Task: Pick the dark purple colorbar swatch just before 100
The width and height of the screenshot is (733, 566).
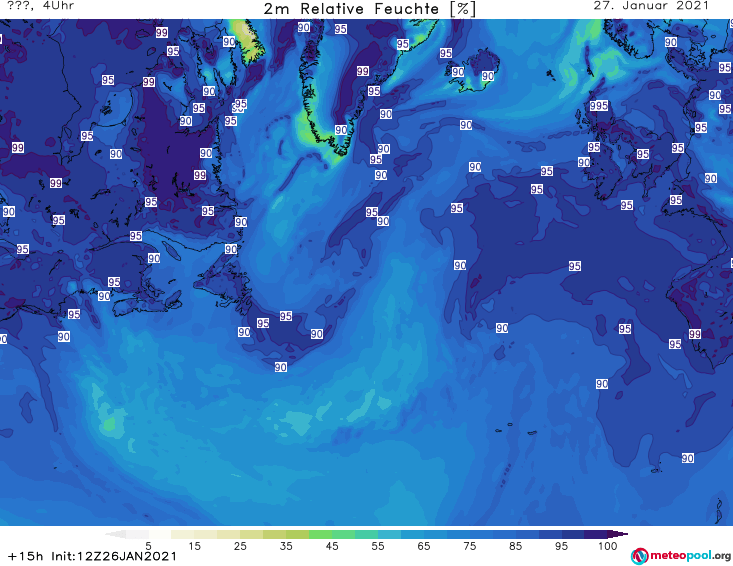Action: (596, 534)
